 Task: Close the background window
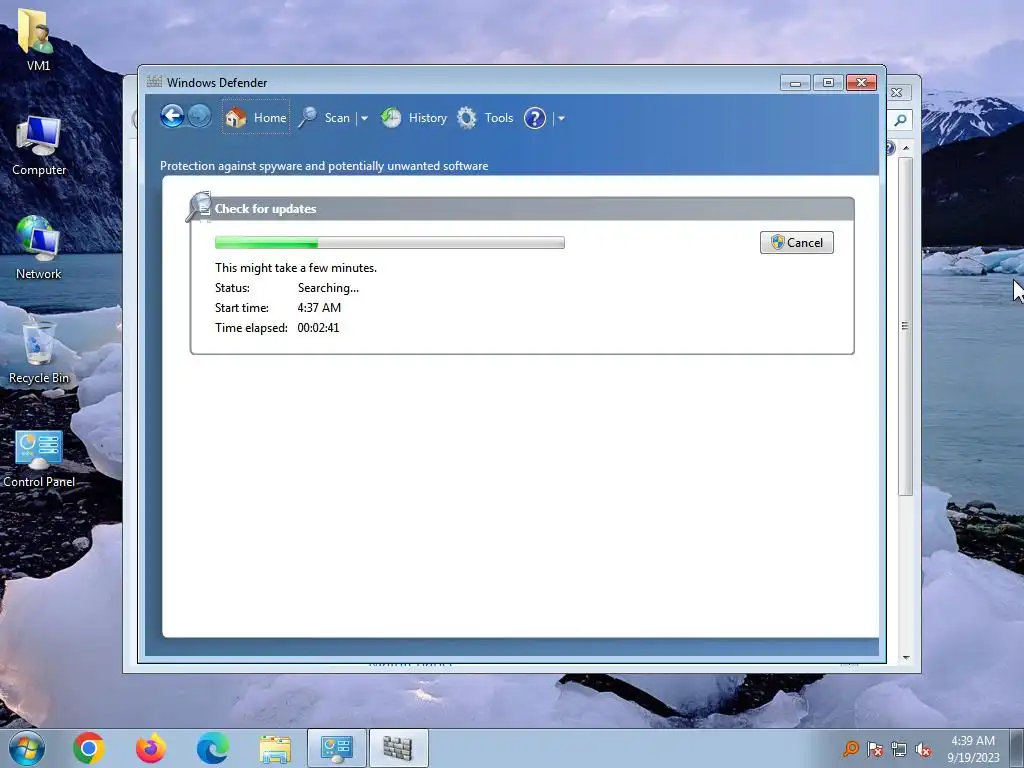pyautogui.click(x=897, y=93)
